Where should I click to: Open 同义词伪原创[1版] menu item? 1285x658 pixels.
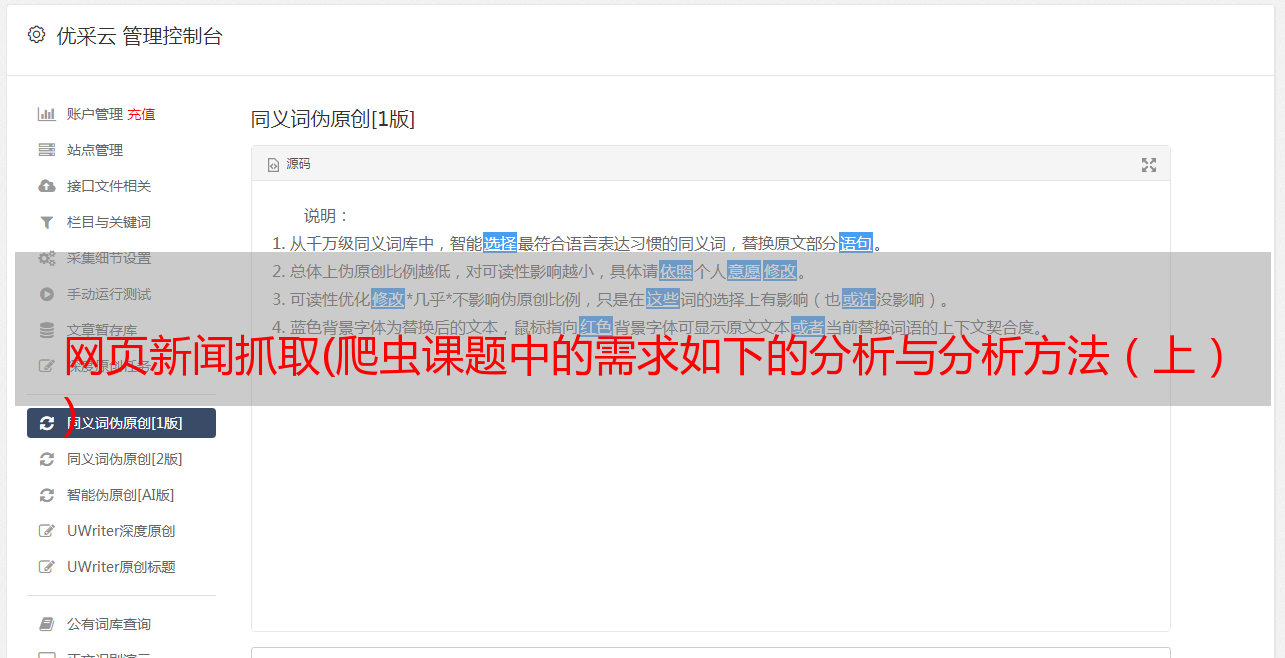(121, 423)
